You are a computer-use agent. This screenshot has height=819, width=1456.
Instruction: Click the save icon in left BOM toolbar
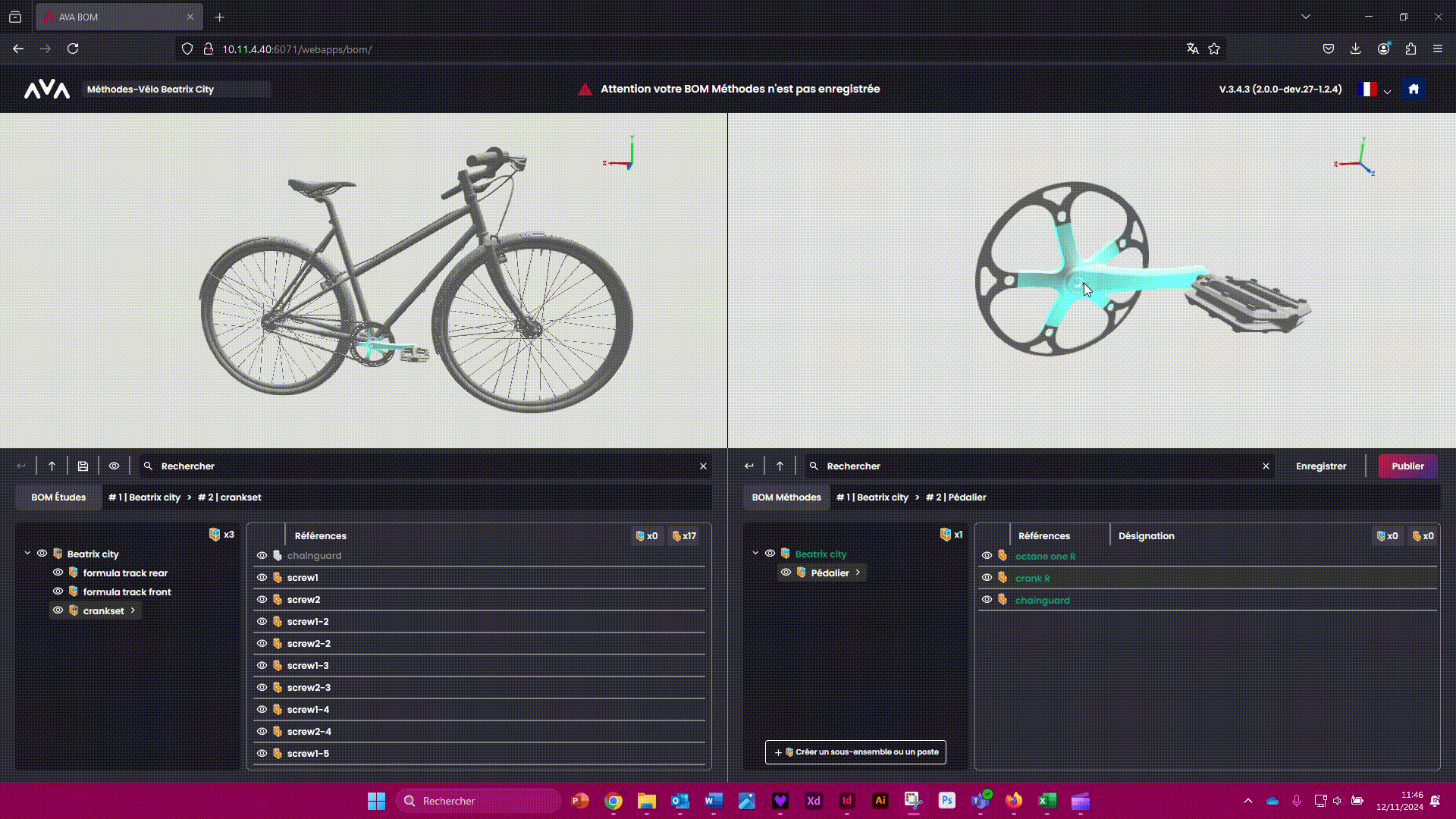click(x=83, y=466)
